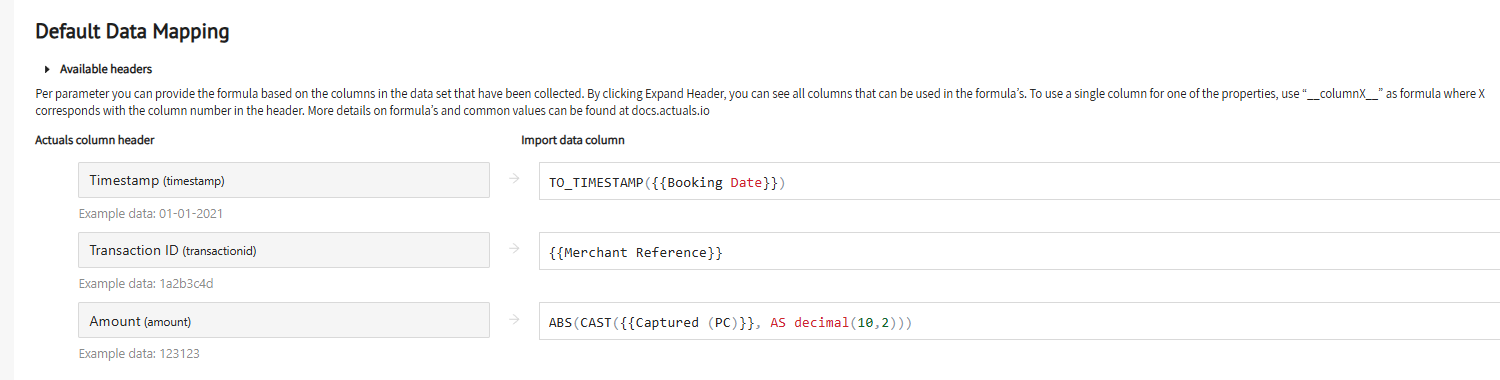Image resolution: width=1500 pixels, height=380 pixels.
Task: Click Example data 123123 text
Action: click(x=138, y=354)
